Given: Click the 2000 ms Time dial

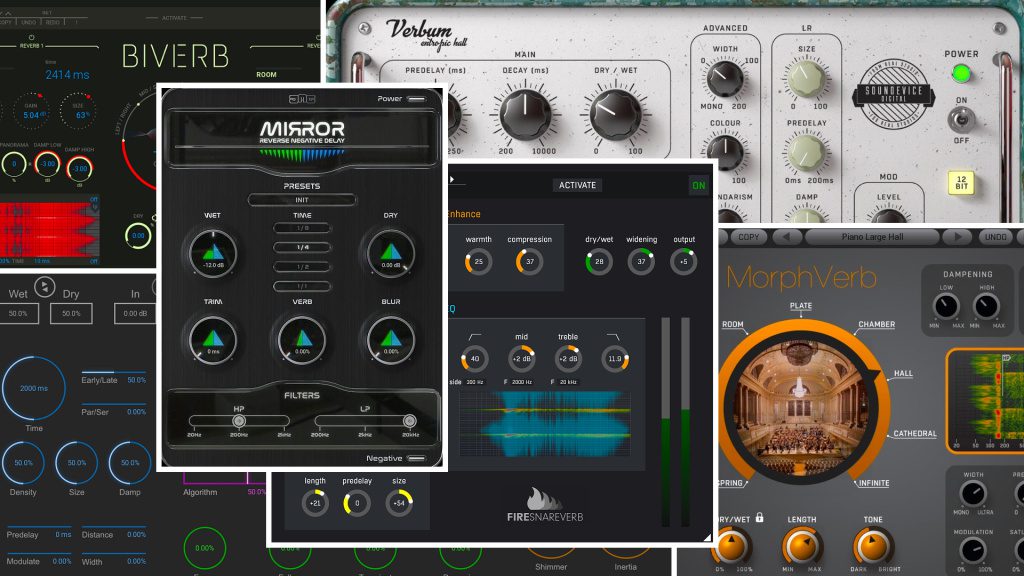Looking at the screenshot, I should [34, 388].
